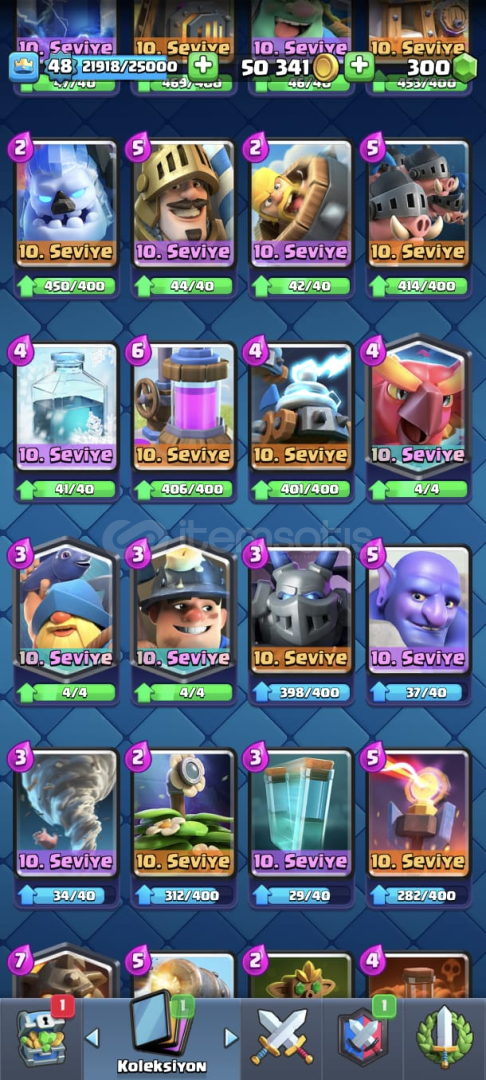Viewport: 486px width, 1080px height.
Task: Switch to the crossed swords battle tab
Action: (x=282, y=1038)
